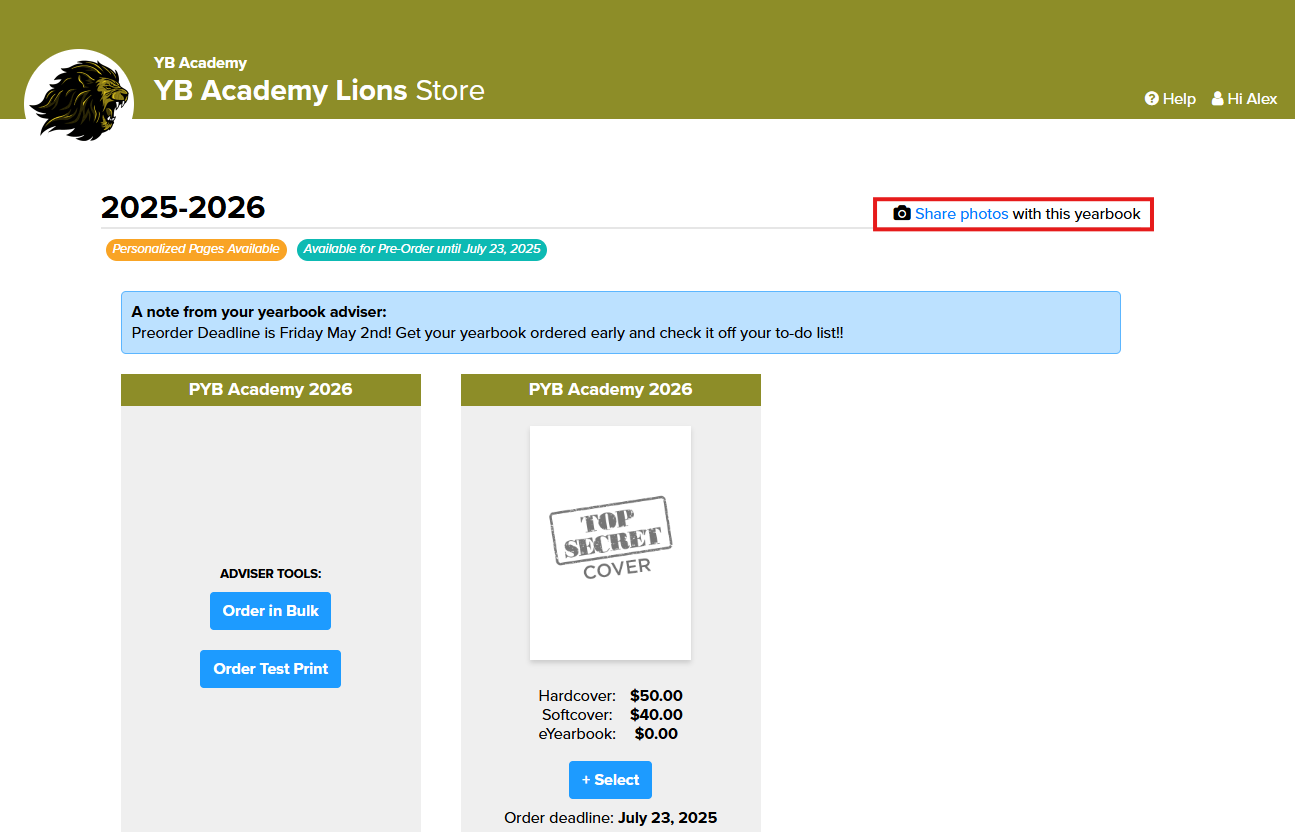Click the camera icon beside Share photos

tap(902, 214)
